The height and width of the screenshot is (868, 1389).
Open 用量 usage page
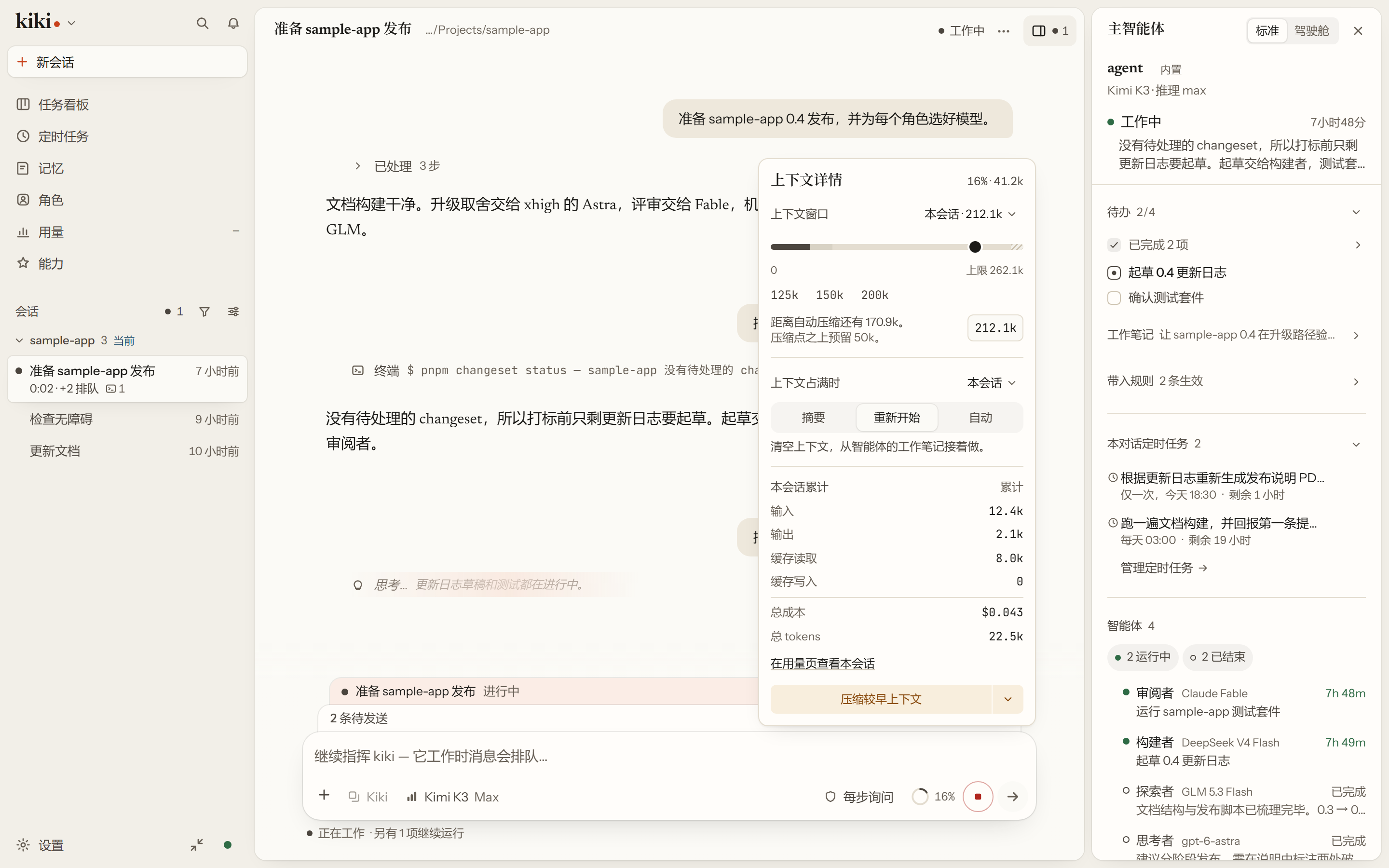[x=127, y=232]
